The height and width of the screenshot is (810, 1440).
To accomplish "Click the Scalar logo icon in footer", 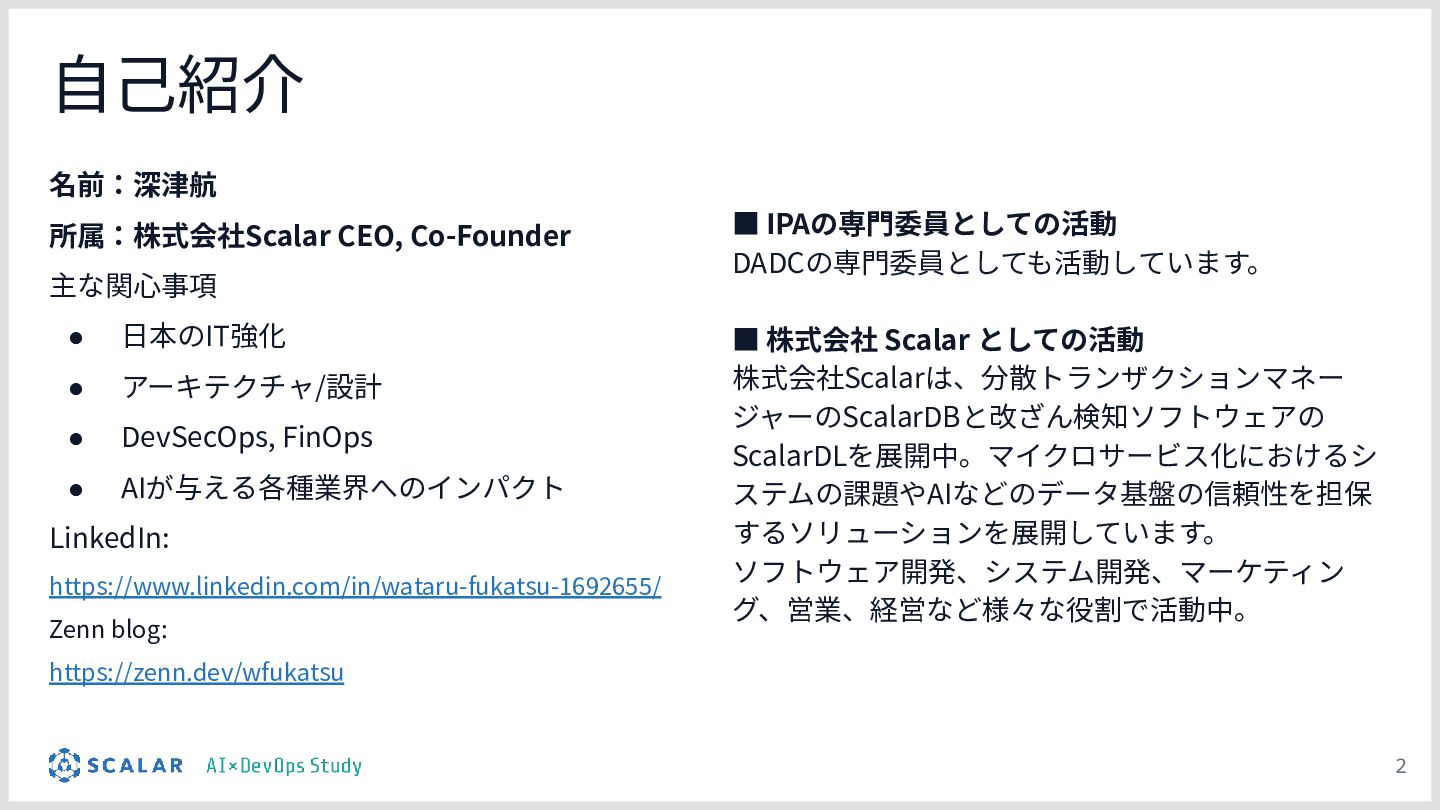I will tap(64, 765).
